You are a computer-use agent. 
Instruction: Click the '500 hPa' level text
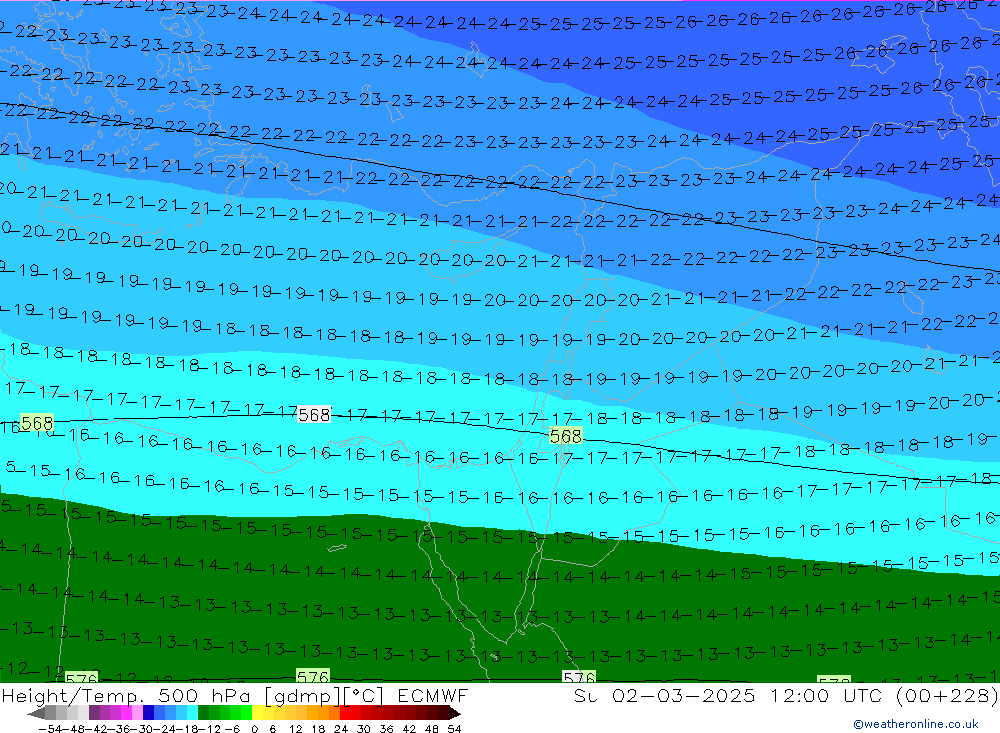[206, 695]
